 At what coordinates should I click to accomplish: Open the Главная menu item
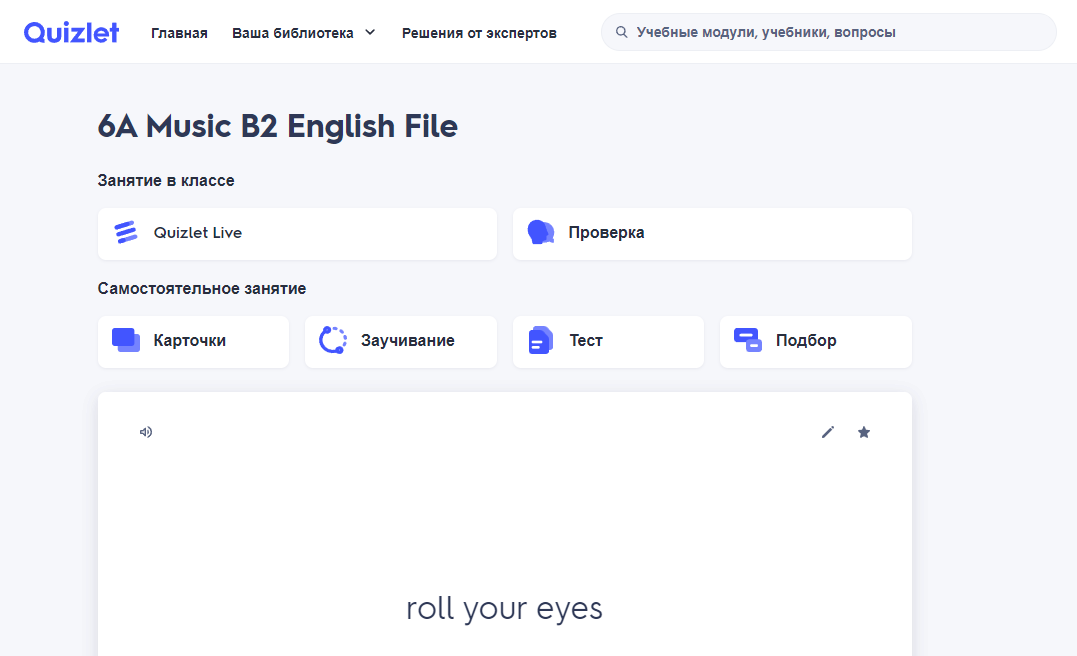[179, 33]
